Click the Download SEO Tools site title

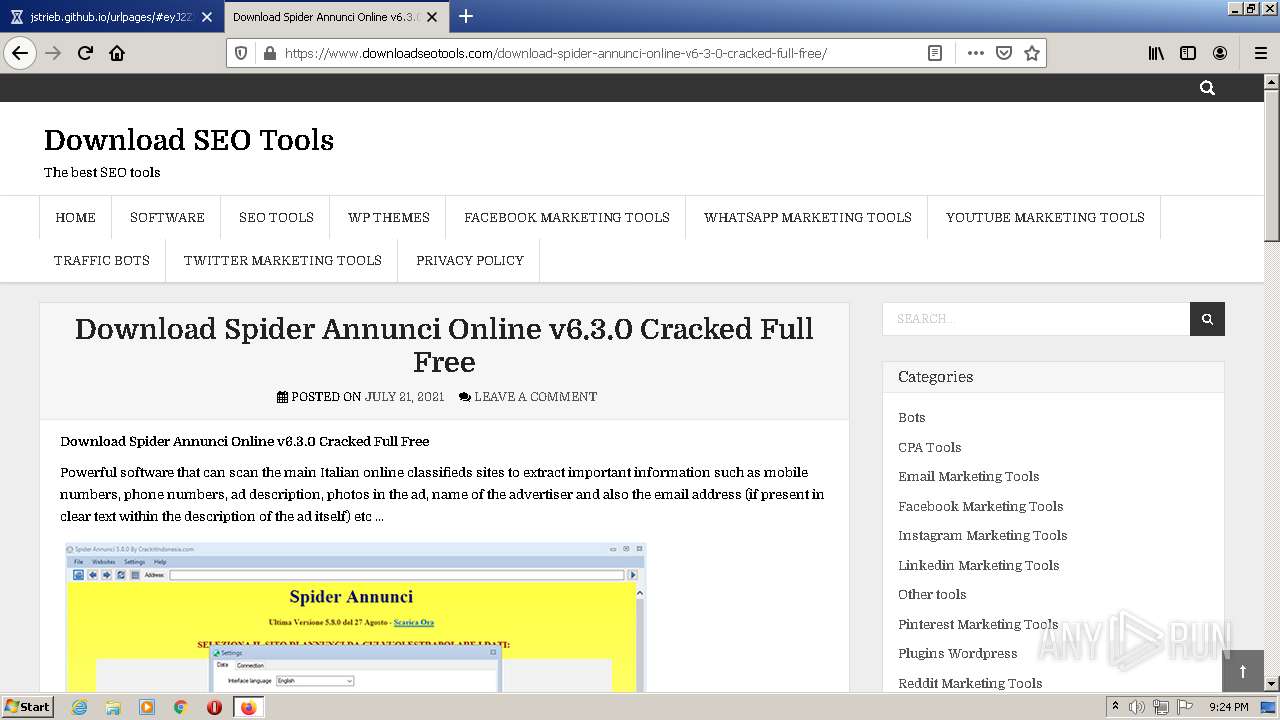coord(189,140)
